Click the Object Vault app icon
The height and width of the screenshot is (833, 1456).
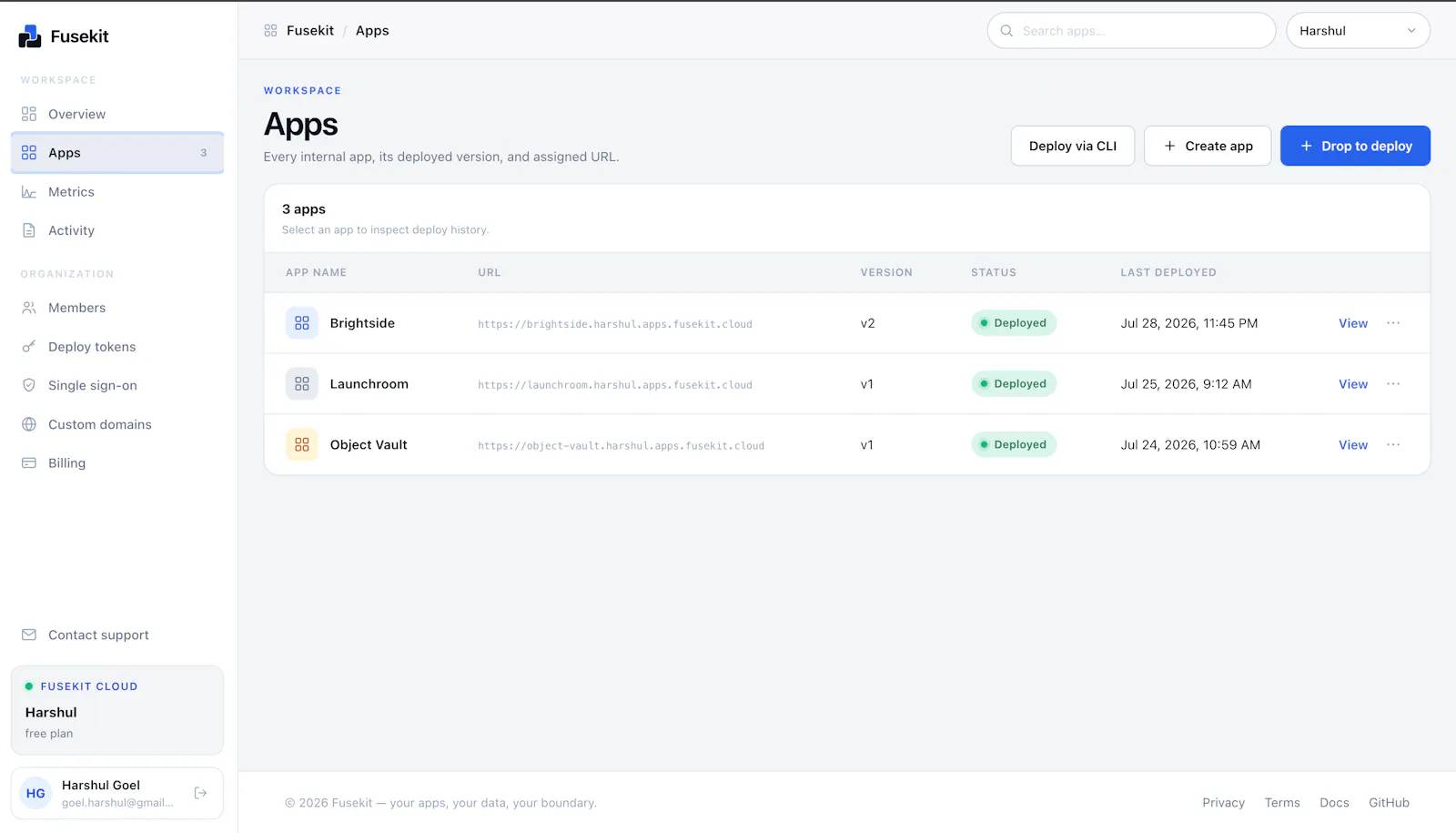pos(302,444)
